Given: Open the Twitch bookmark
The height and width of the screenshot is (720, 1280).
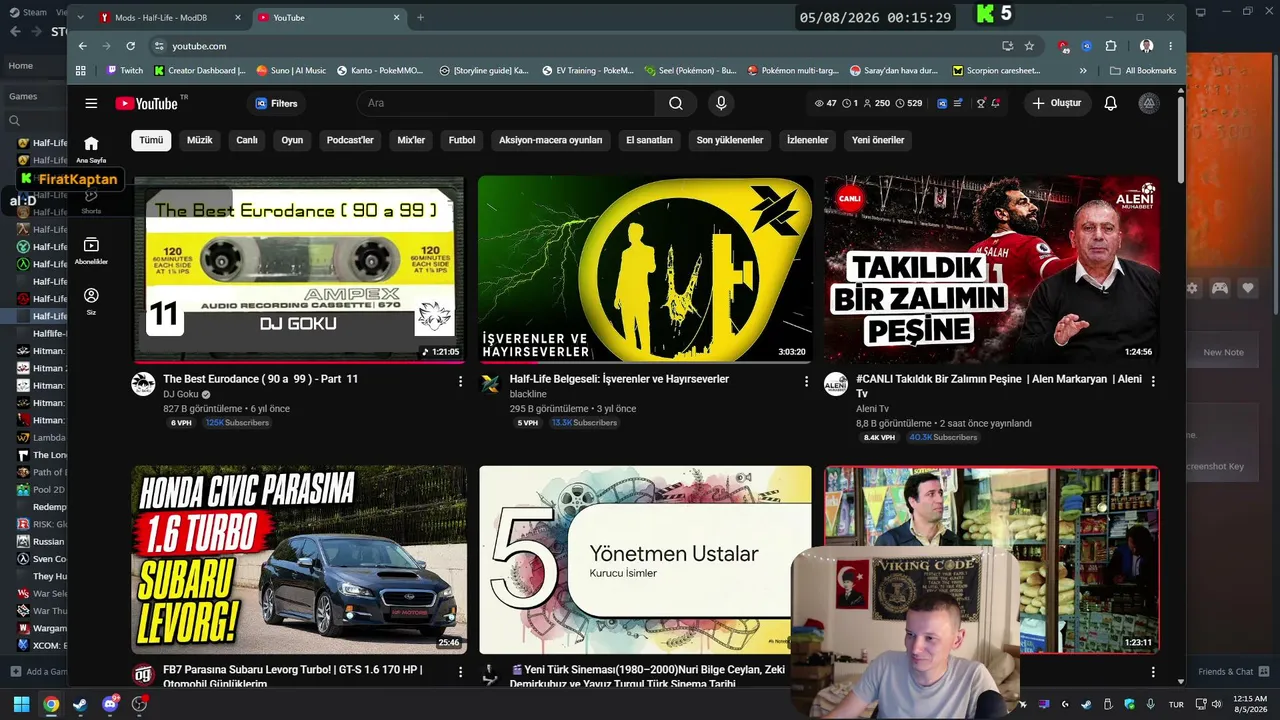Looking at the screenshot, I should [125, 71].
